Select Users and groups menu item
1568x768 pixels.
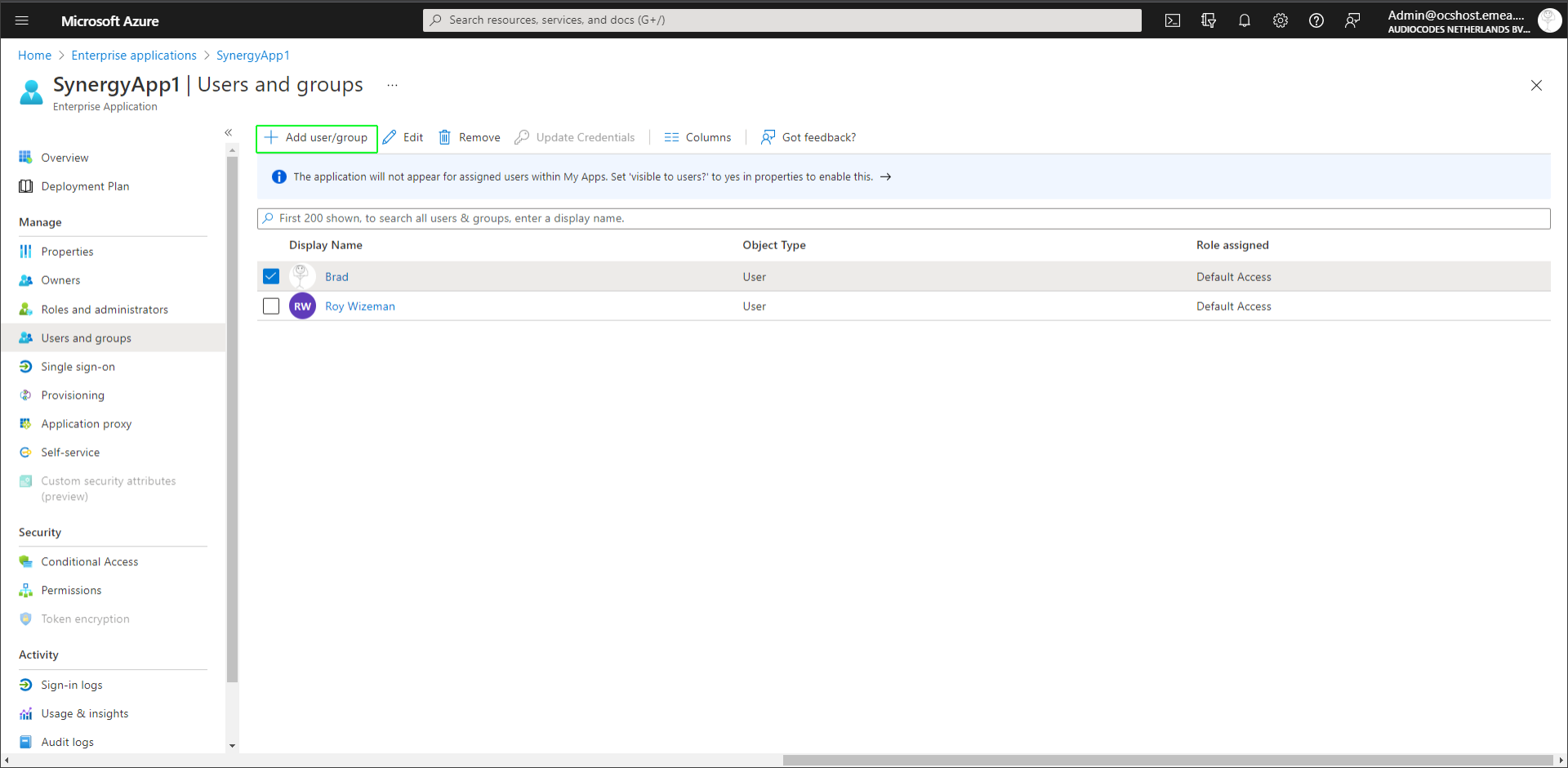(113, 338)
